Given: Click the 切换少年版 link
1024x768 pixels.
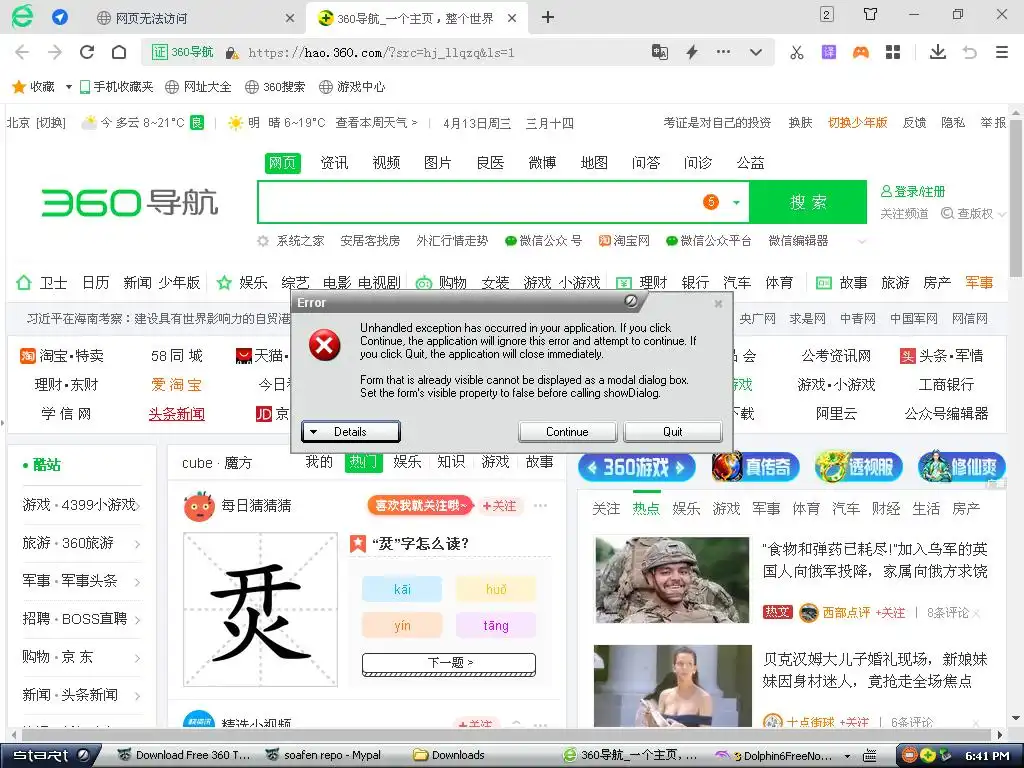Looking at the screenshot, I should [857, 123].
